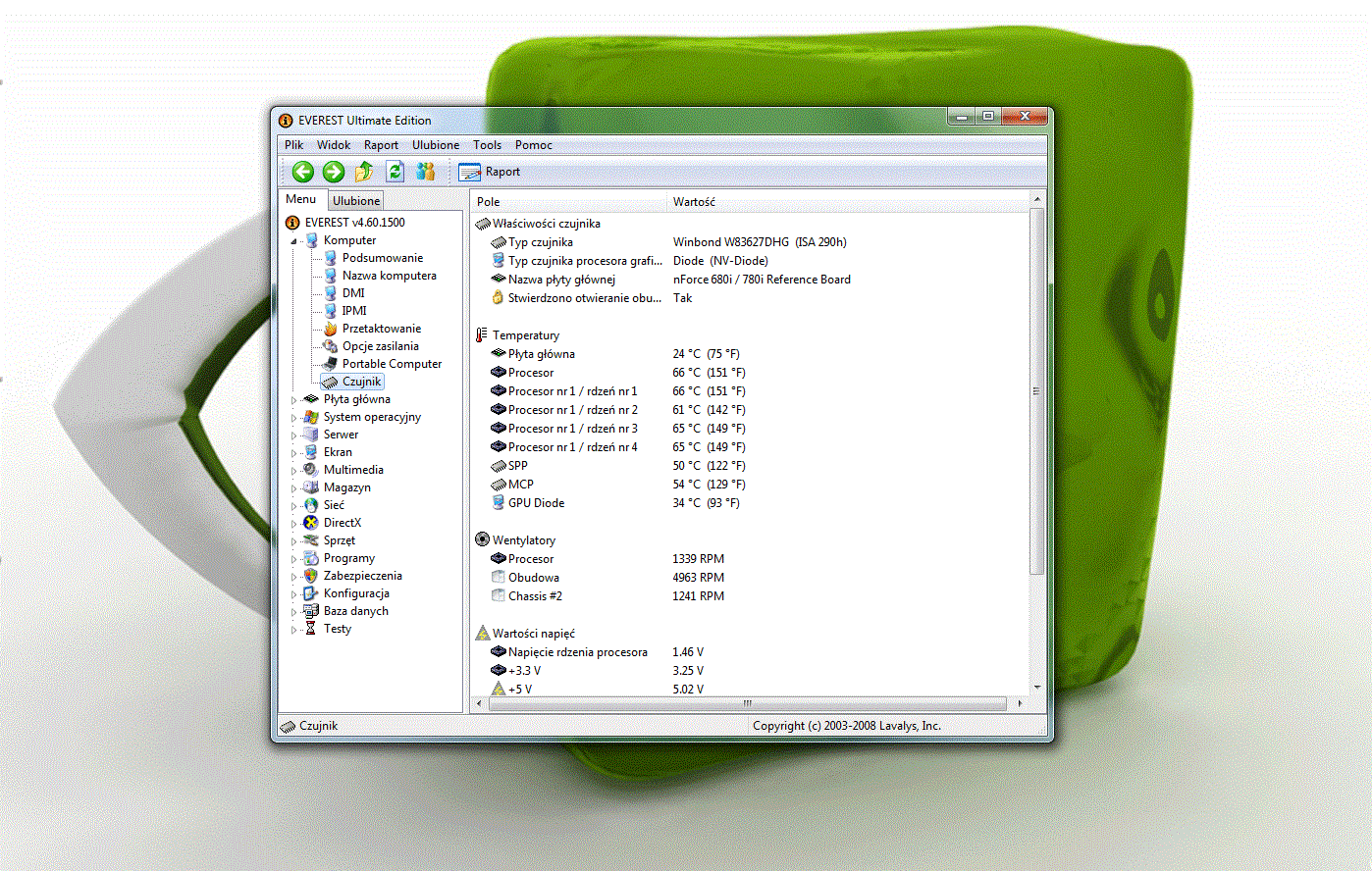Select Czujnik in the tree
Screen dimensions: 1372x871
click(x=362, y=382)
